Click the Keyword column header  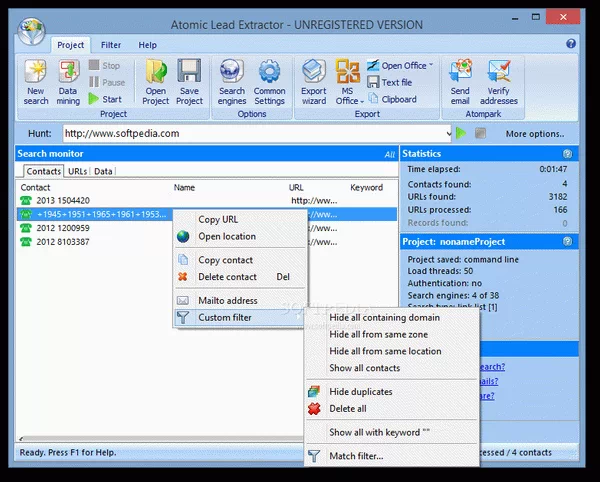coord(366,187)
